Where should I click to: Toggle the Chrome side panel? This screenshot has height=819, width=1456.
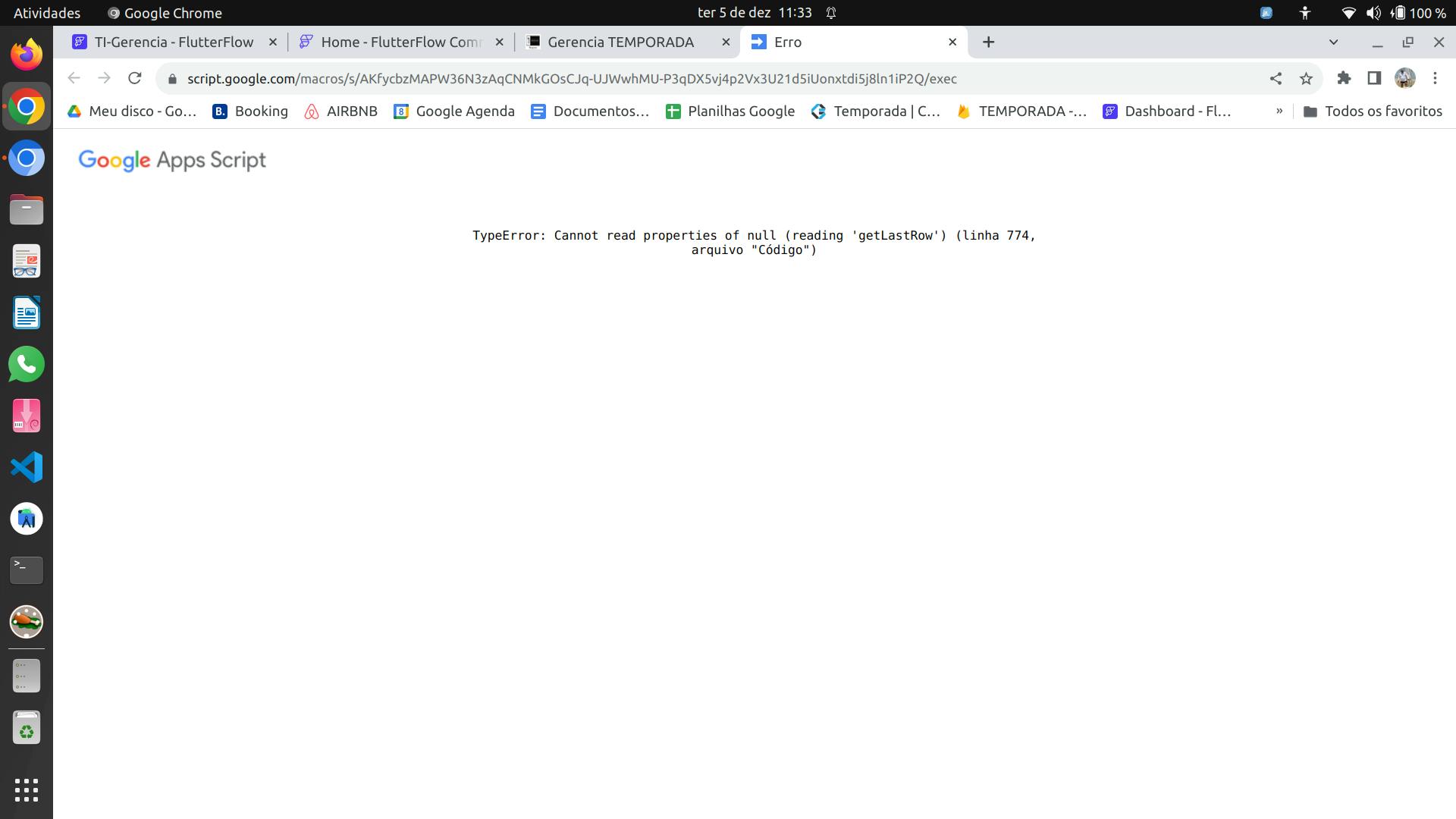click(x=1374, y=78)
